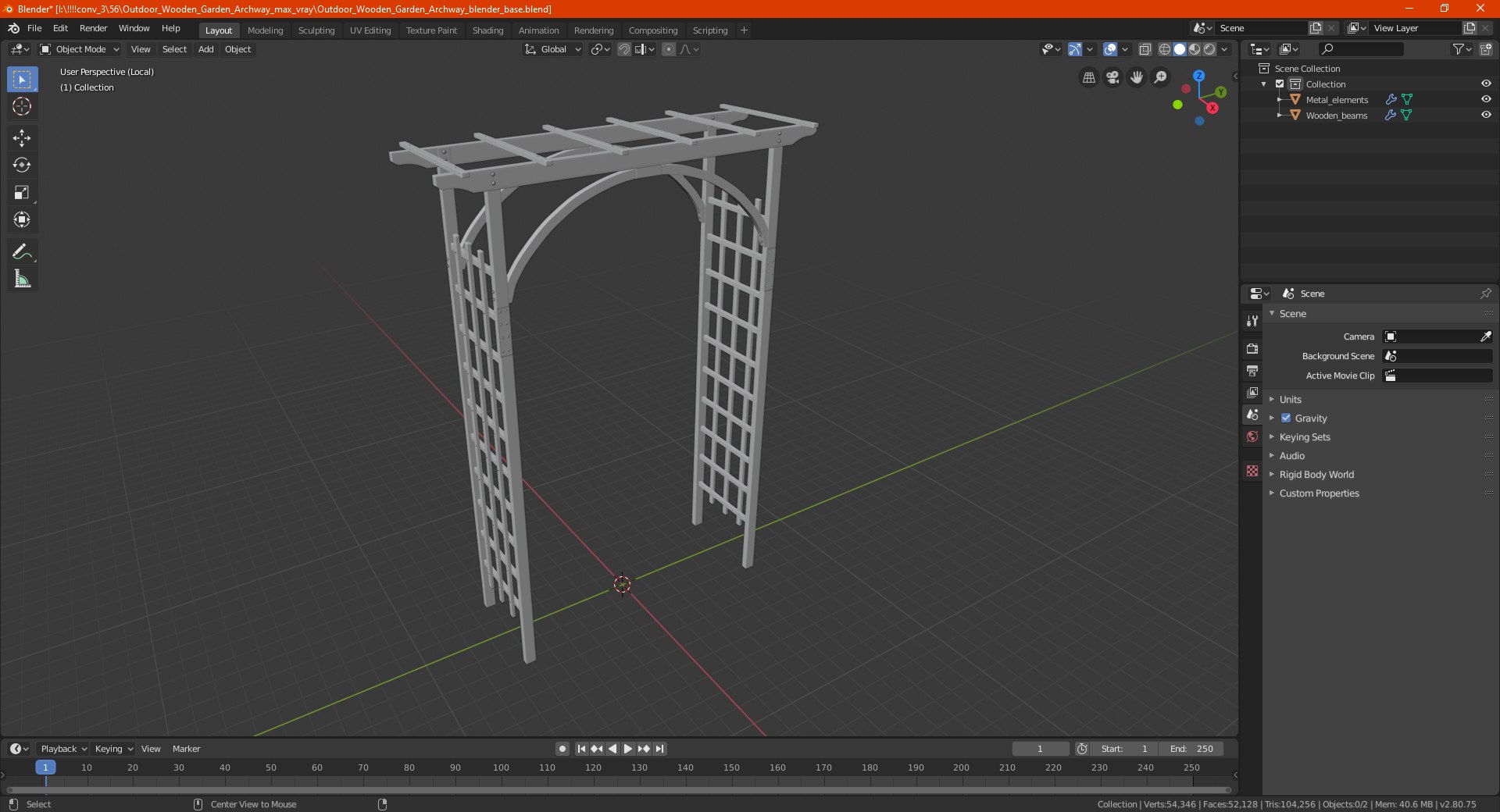1500x812 pixels.
Task: Click the pan view hand icon
Action: [x=1137, y=77]
